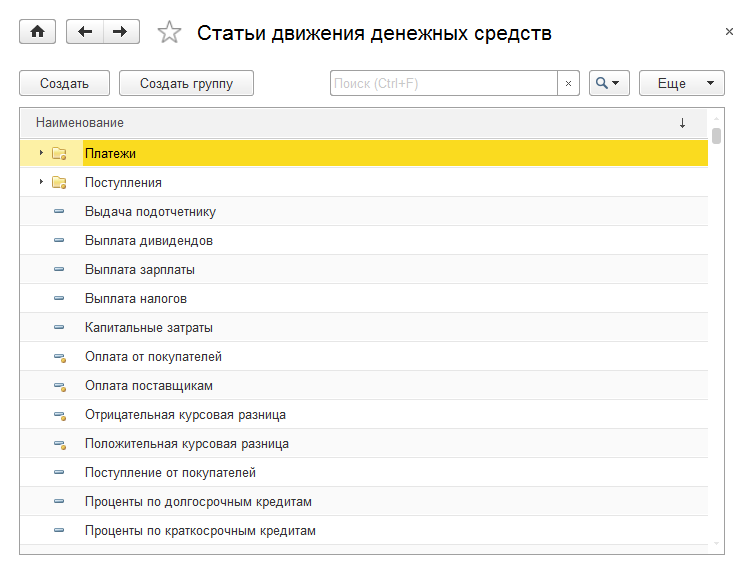Add page to favorites with star
The height and width of the screenshot is (569, 751).
tap(170, 33)
